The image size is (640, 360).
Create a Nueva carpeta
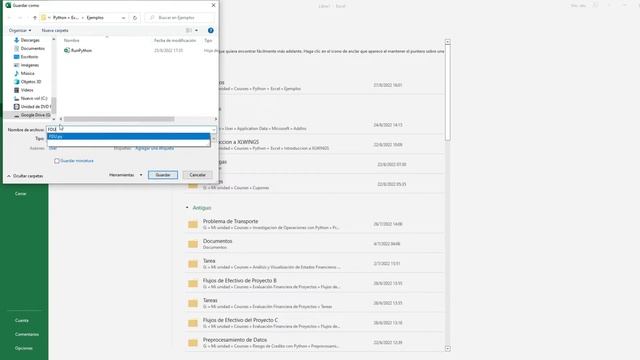point(55,31)
